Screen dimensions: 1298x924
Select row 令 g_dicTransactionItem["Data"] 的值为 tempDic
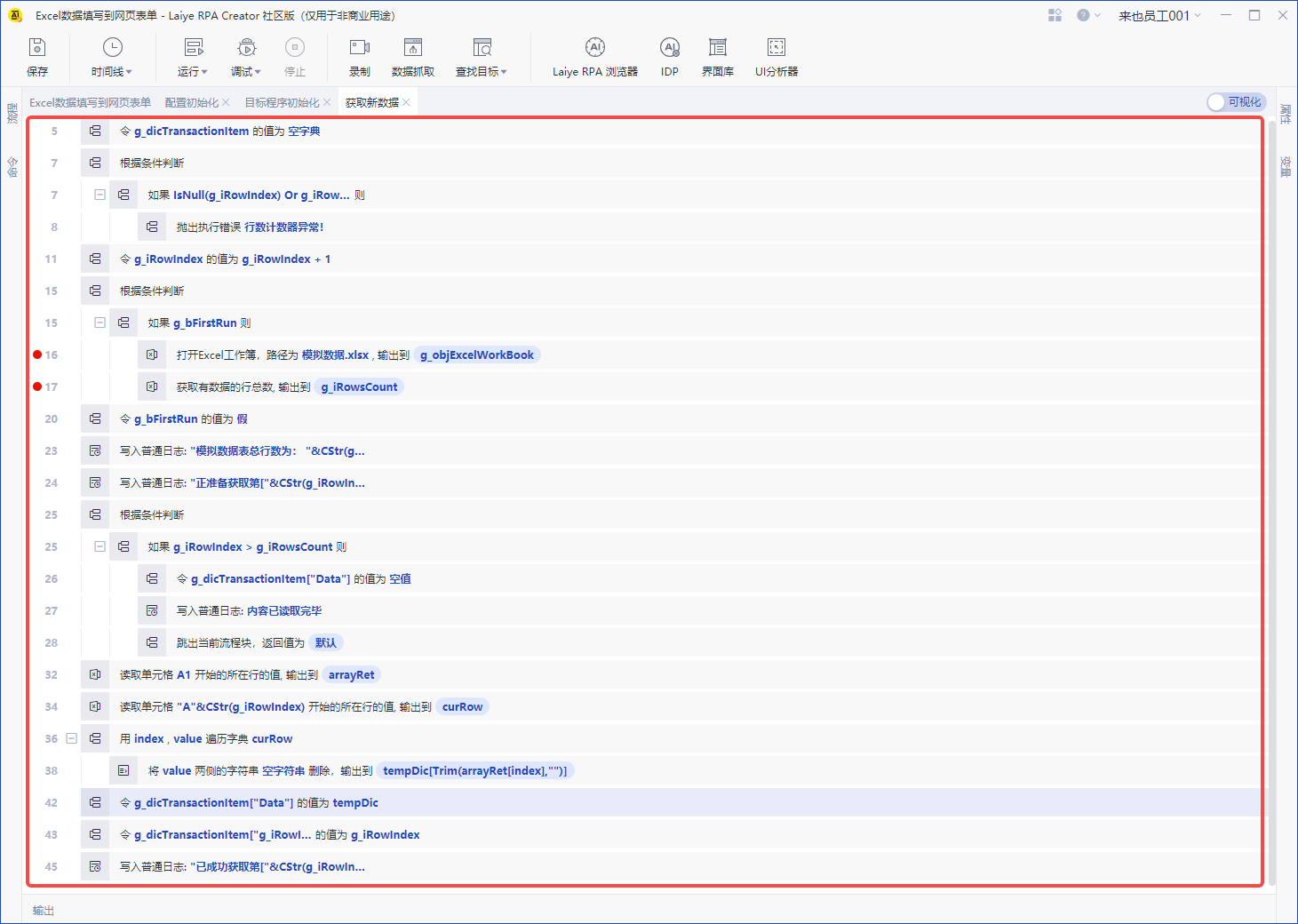click(x=671, y=802)
